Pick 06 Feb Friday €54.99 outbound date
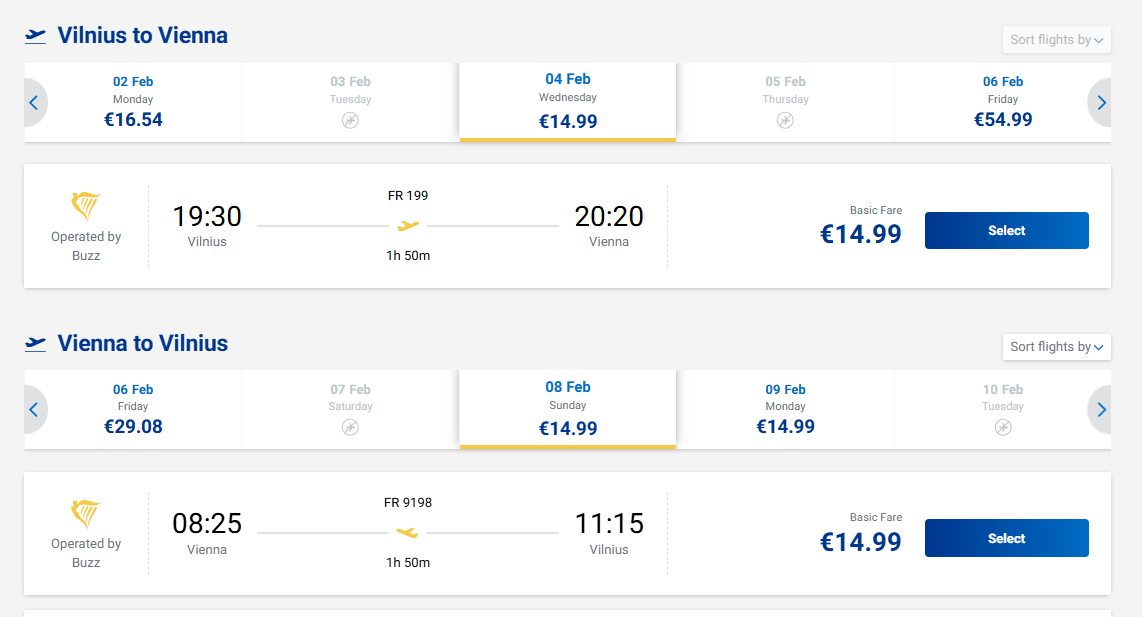 1003,102
